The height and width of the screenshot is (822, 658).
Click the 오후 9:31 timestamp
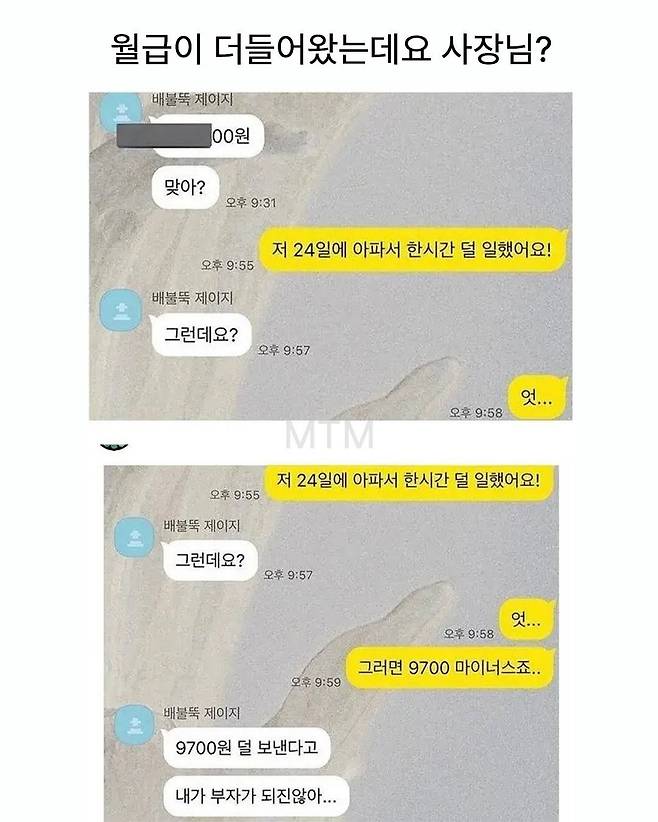251,202
